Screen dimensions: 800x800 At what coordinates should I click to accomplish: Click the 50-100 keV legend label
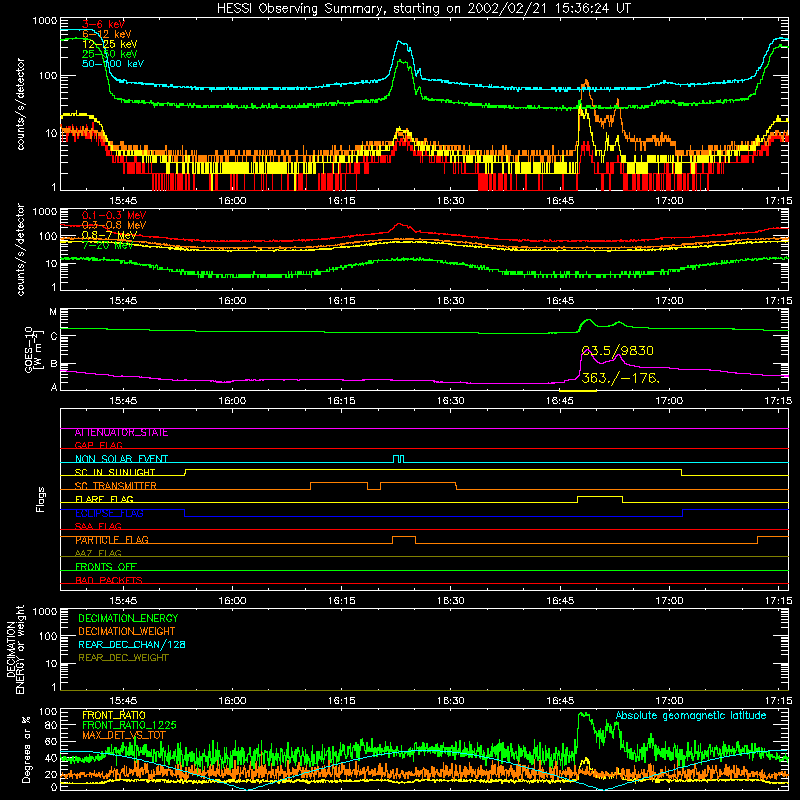113,63
